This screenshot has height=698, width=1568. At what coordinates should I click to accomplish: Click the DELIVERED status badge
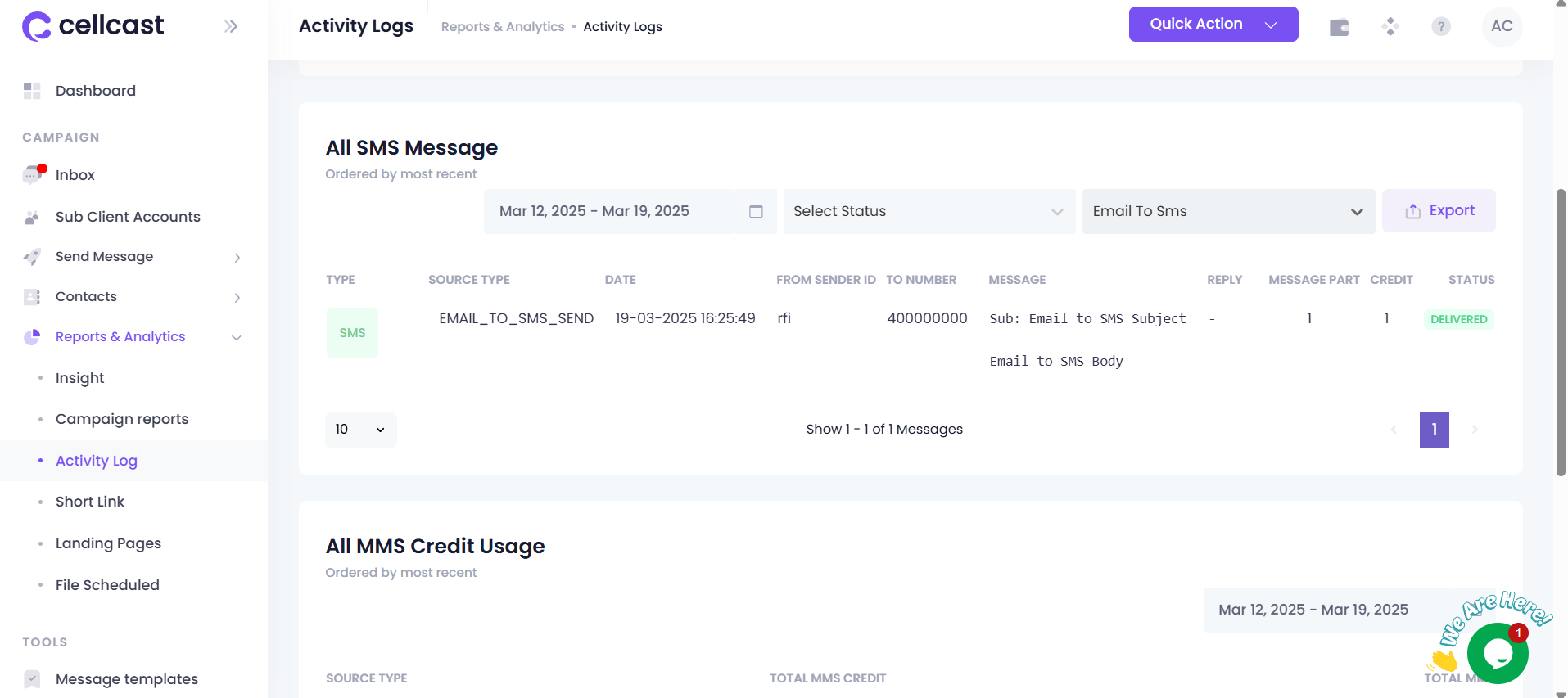(1458, 319)
